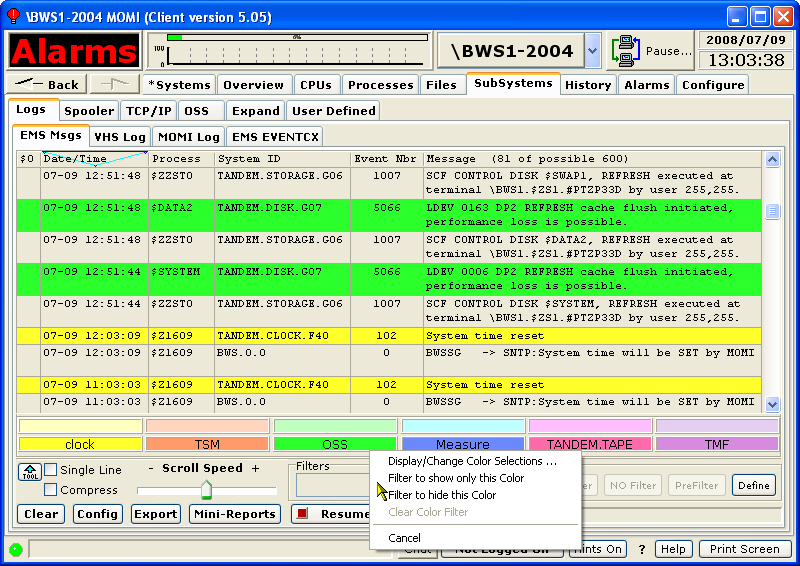The height and width of the screenshot is (566, 800).
Task: Click the Export button
Action: pyautogui.click(x=156, y=513)
